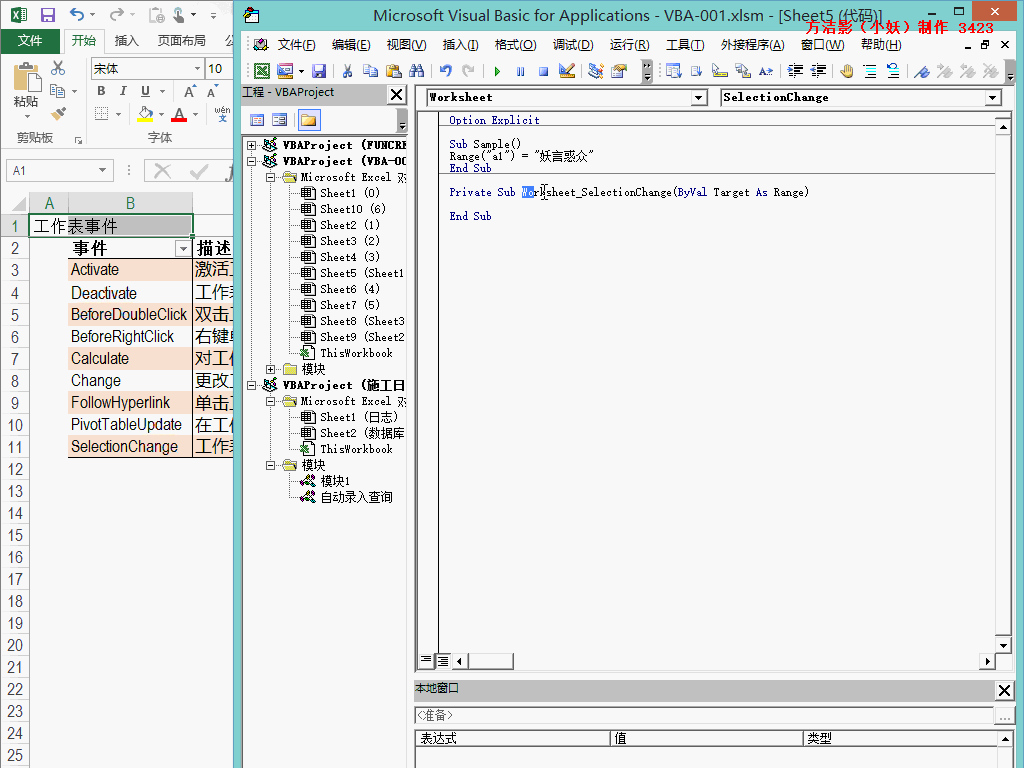Open the 编辑(E) menu
The image size is (1024, 768).
(x=351, y=44)
